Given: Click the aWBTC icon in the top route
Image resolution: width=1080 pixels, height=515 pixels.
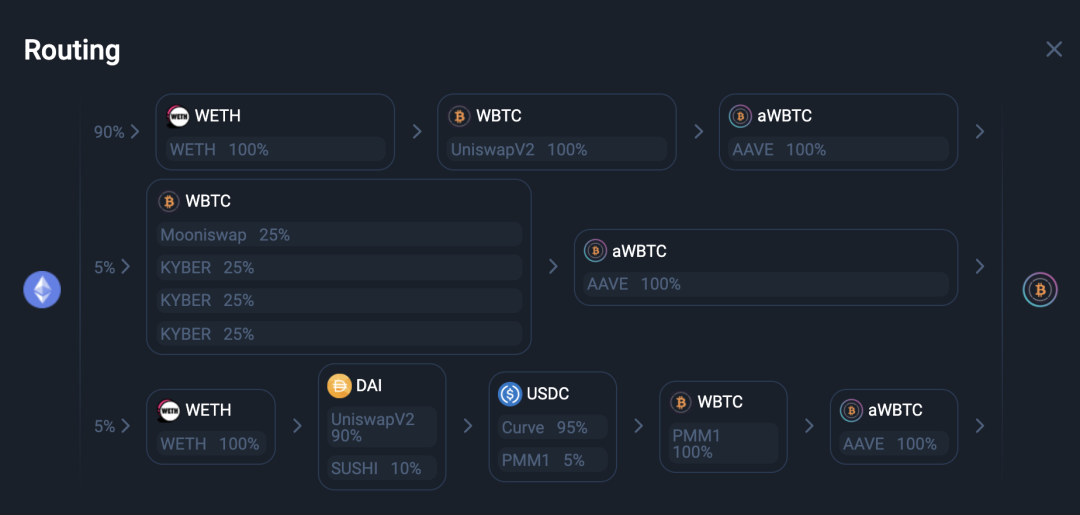Looking at the screenshot, I should point(740,116).
